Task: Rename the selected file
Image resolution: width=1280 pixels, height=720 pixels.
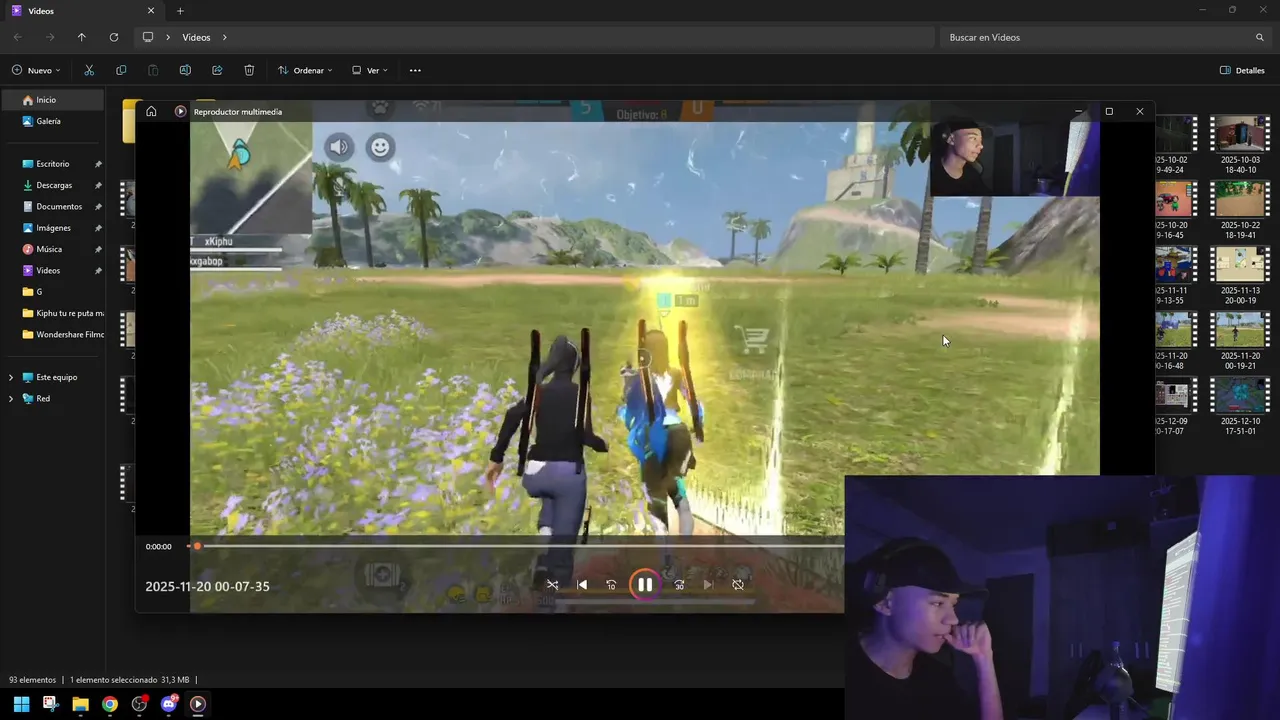Action: click(x=185, y=70)
